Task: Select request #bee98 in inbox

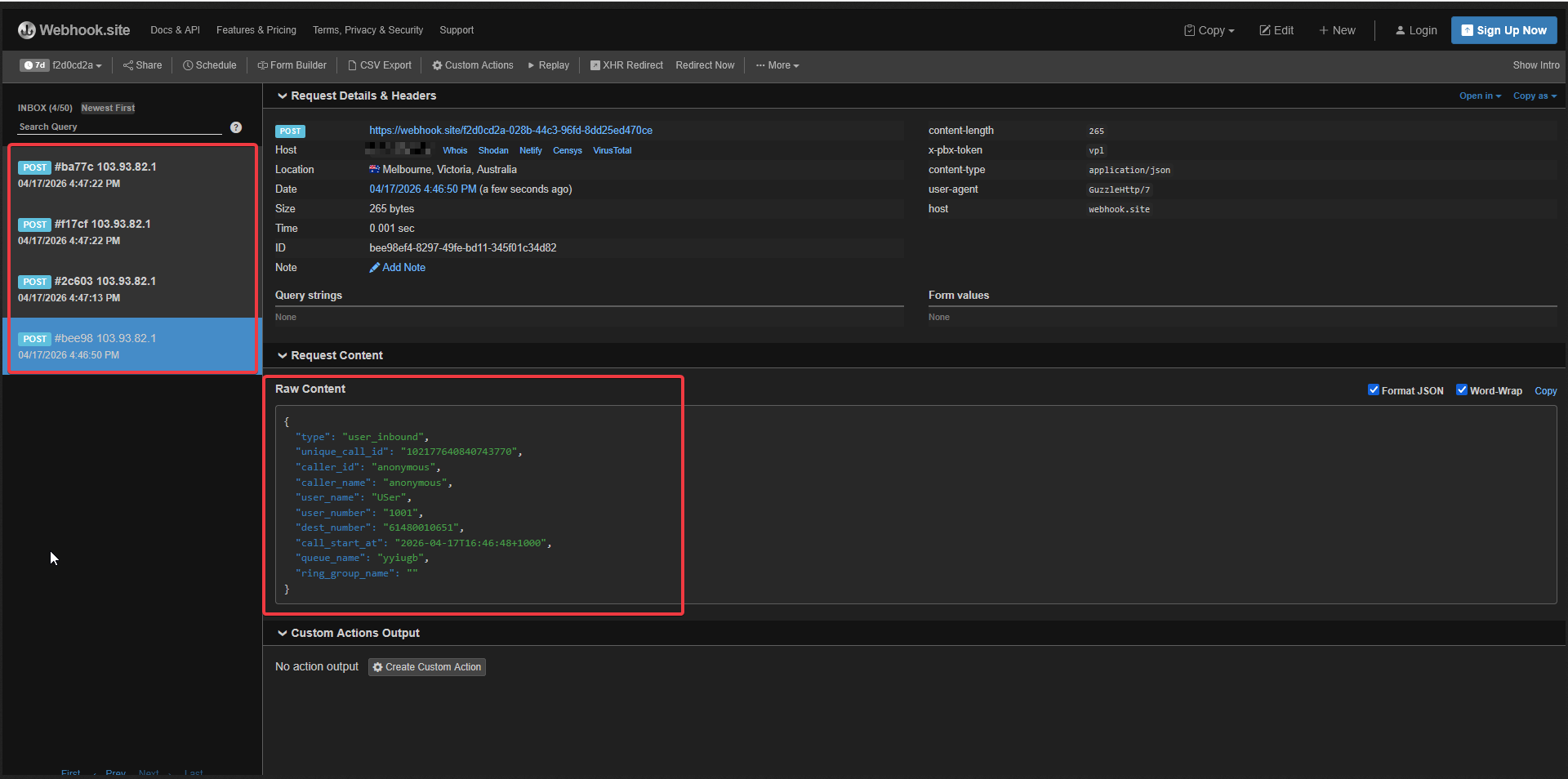Action: [x=132, y=345]
